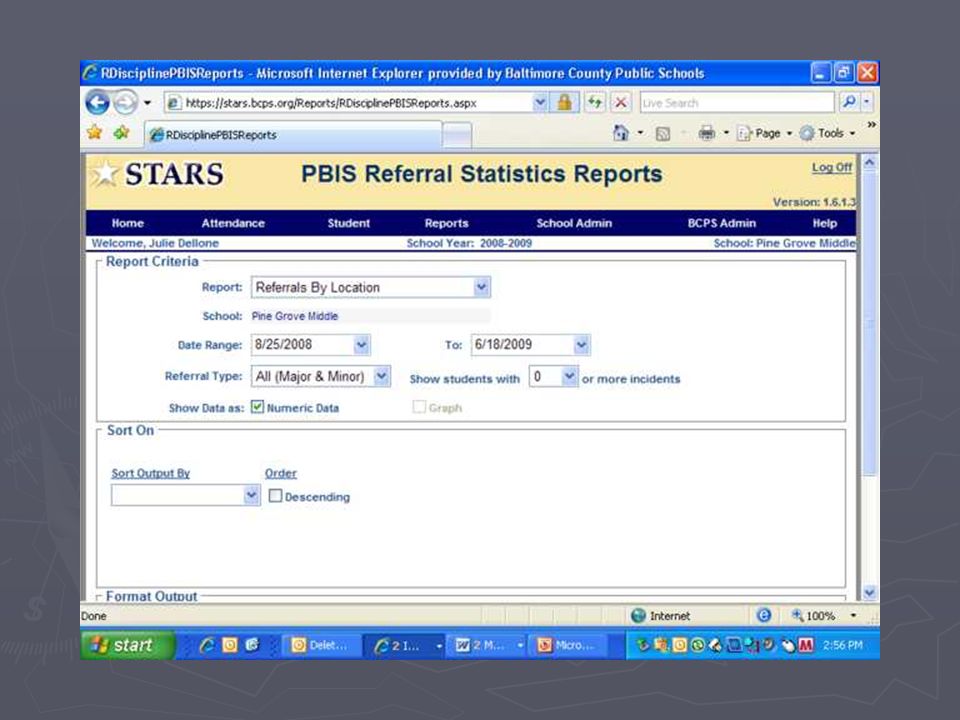Launch Internet Explorer from quick launch
The width and height of the screenshot is (960, 720).
[207, 645]
